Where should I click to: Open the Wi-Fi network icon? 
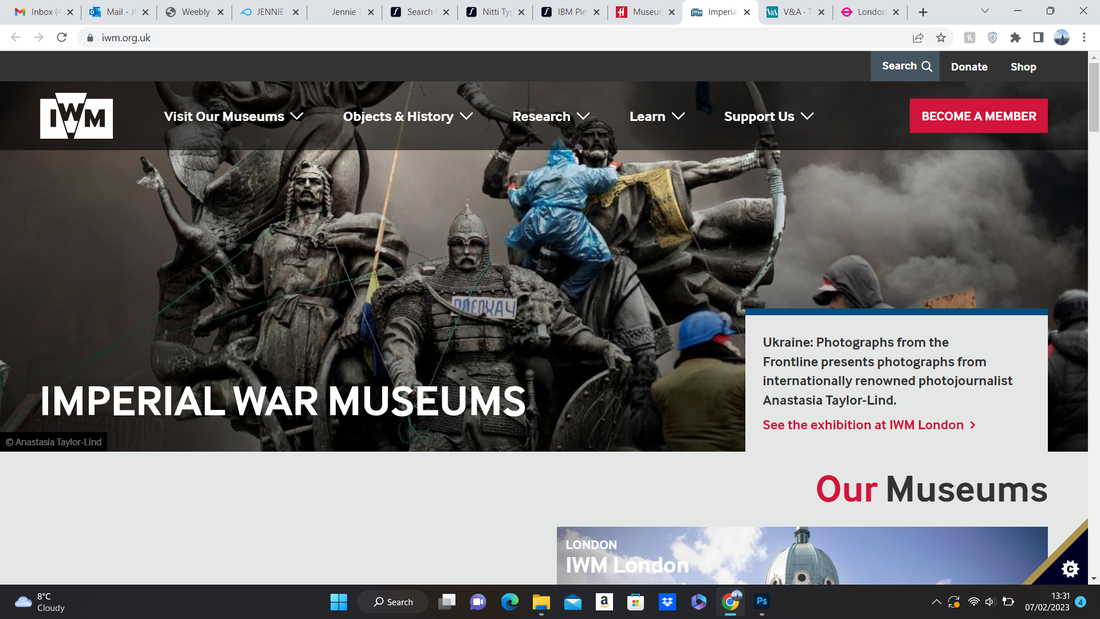coord(974,601)
